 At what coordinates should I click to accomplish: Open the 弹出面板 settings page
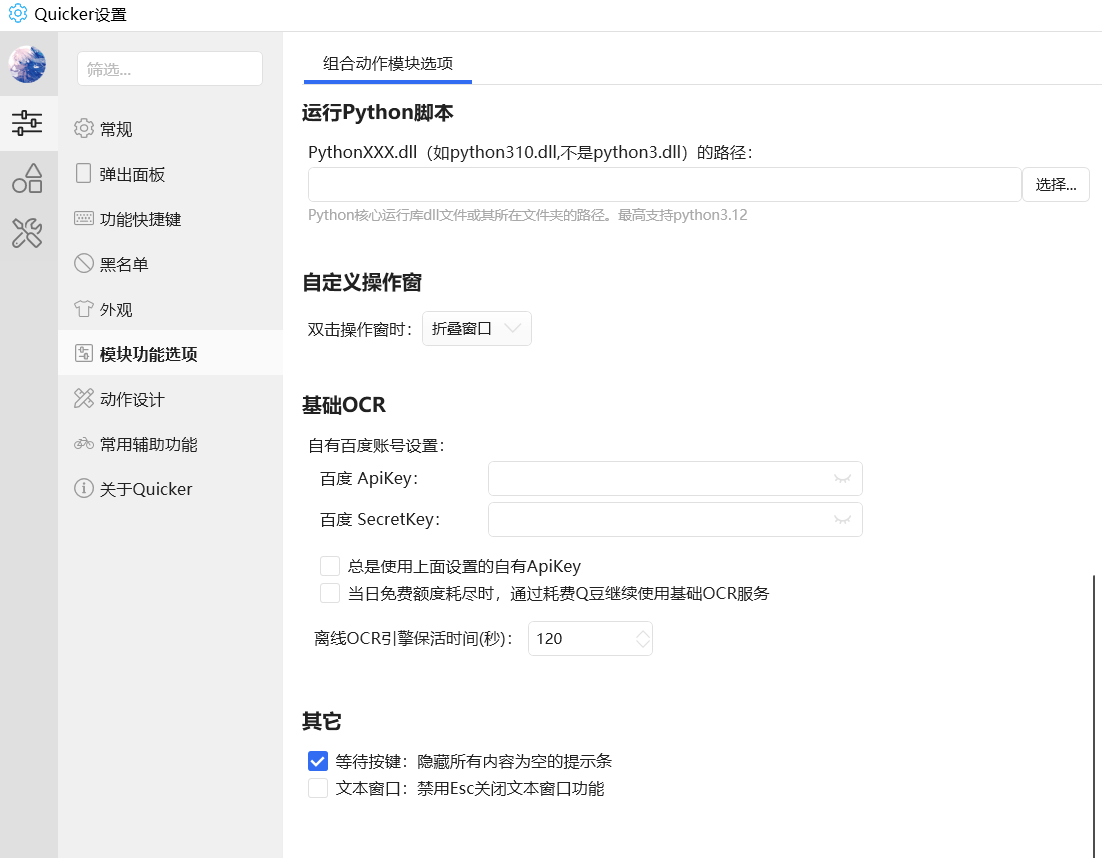[132, 174]
